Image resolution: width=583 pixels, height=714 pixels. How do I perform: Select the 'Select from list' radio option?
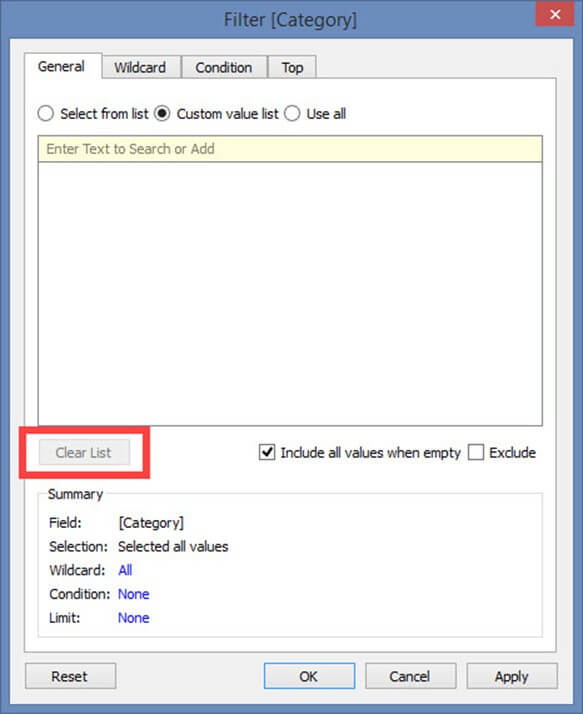(x=93, y=113)
